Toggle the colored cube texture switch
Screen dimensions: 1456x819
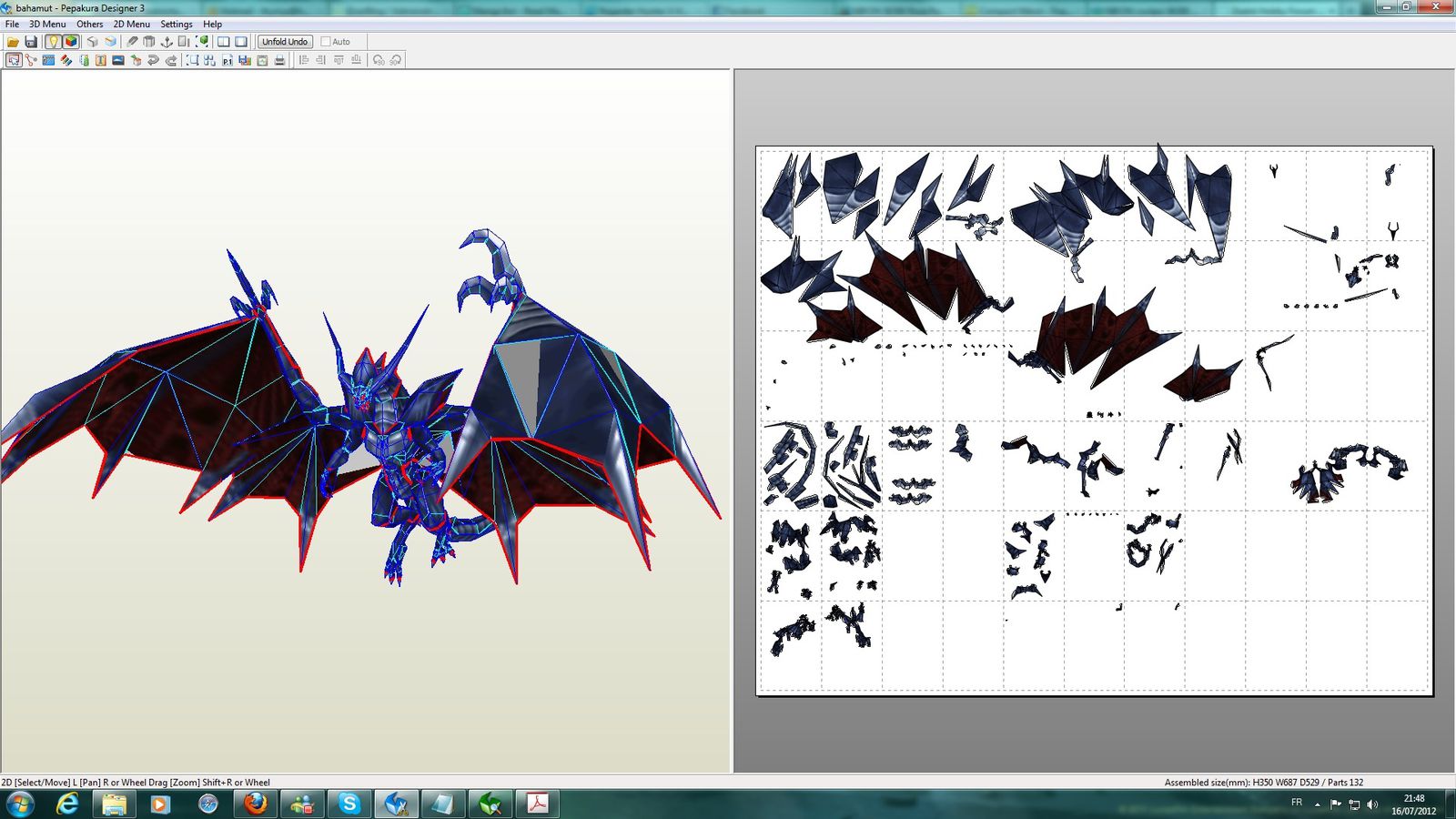click(x=71, y=42)
